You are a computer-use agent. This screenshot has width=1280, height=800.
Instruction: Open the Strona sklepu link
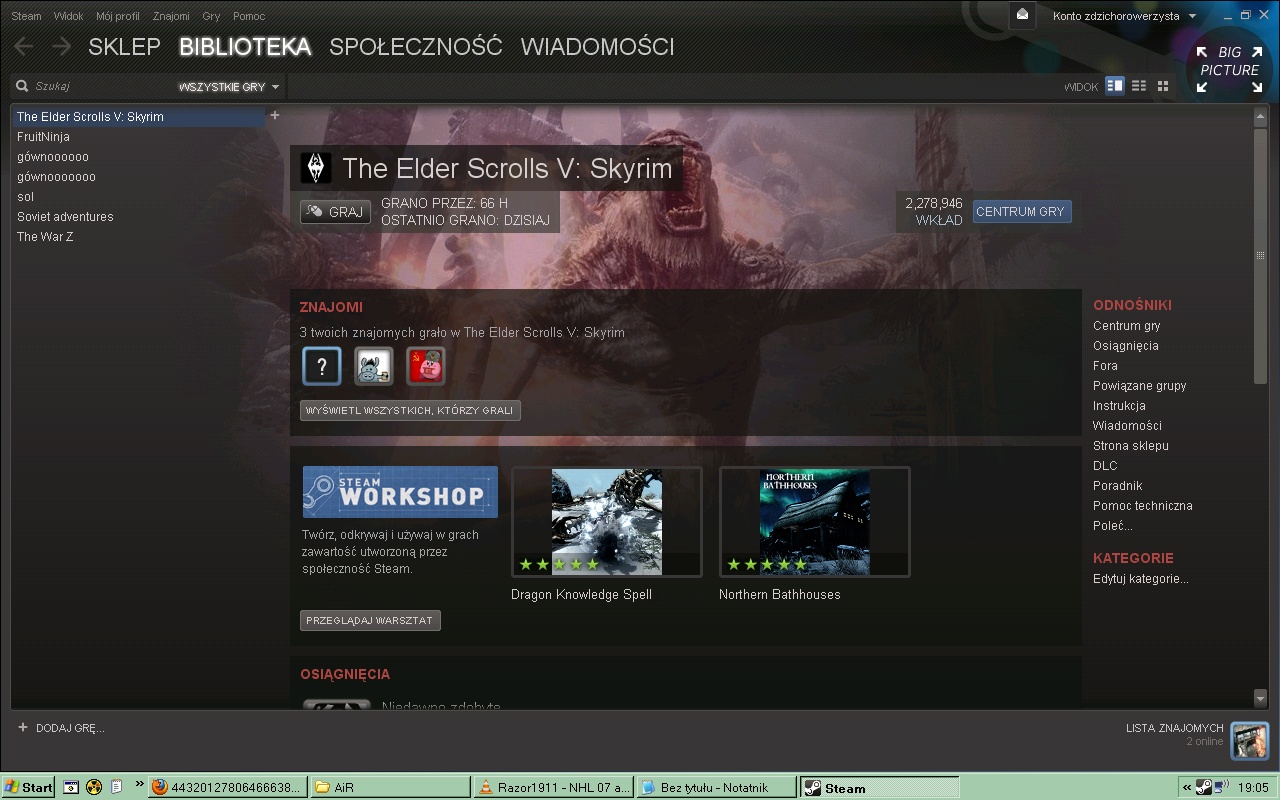(x=1130, y=446)
